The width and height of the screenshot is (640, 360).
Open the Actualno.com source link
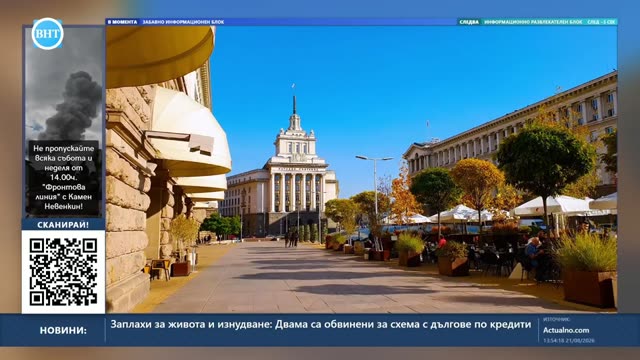click(566, 330)
